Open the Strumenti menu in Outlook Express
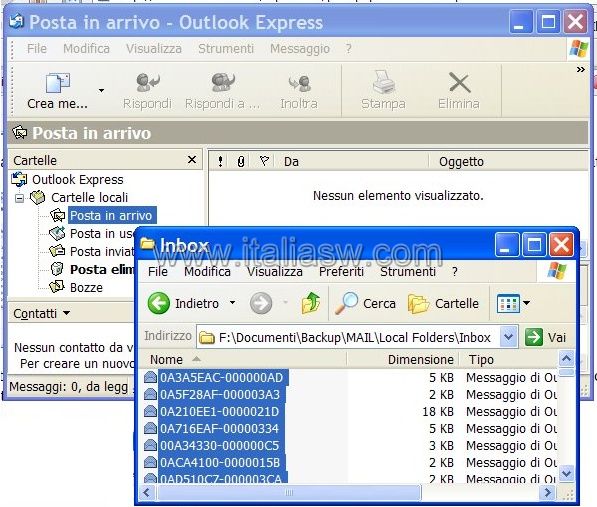Screen dimensions: 597x507 point(226,49)
